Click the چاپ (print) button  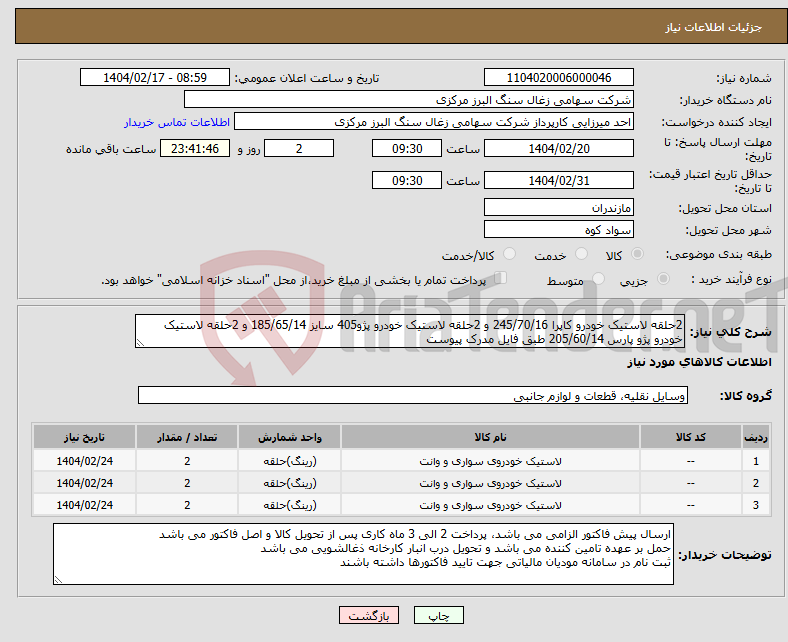click(438, 615)
